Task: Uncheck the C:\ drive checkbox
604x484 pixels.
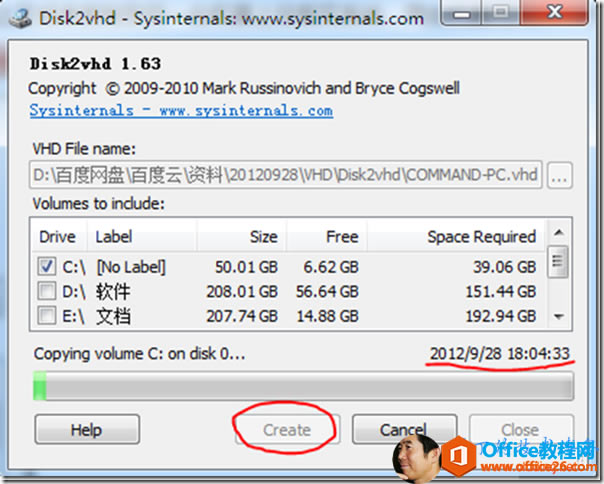Action: [46, 266]
